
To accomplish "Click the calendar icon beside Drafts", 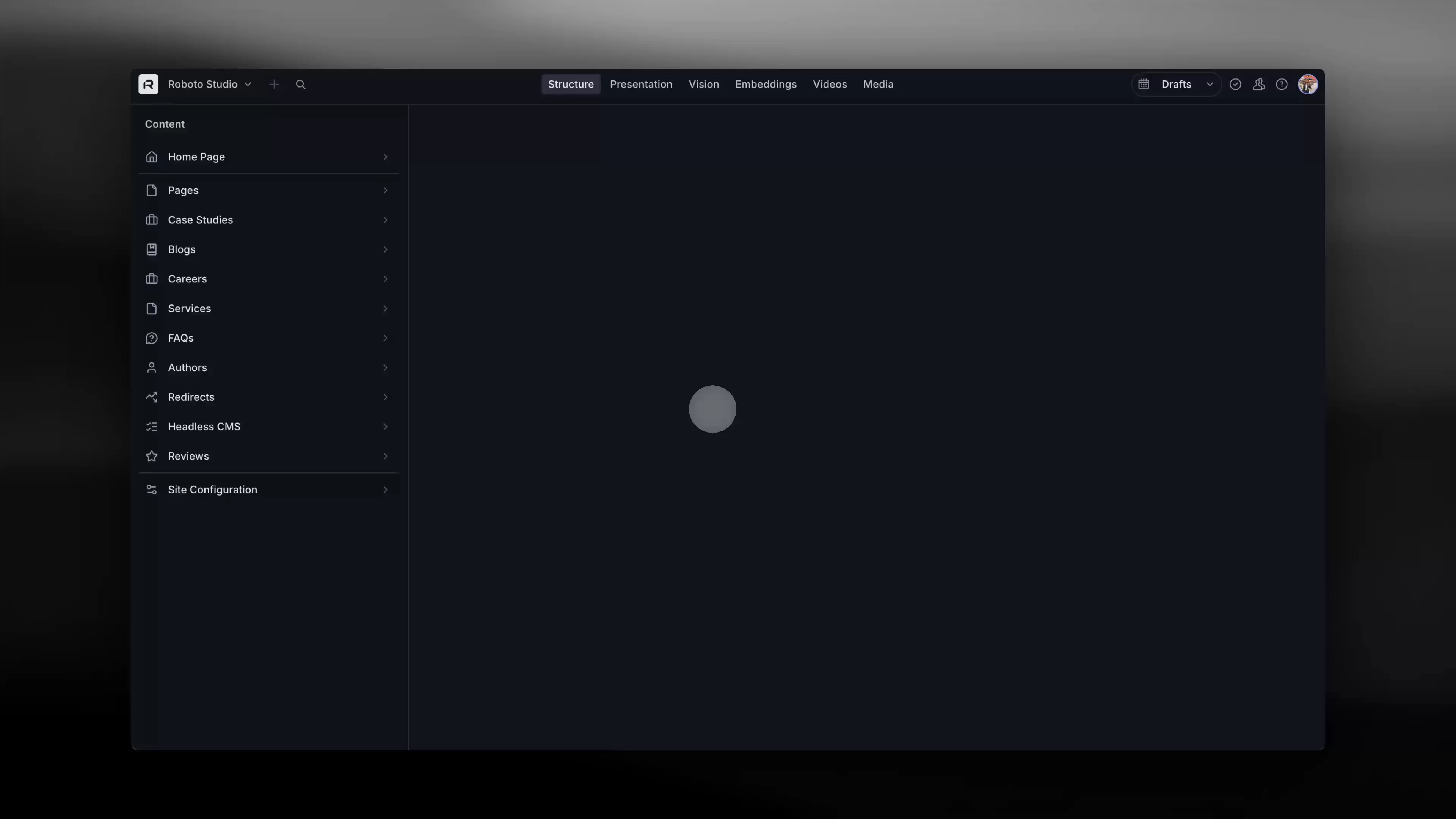I will point(1144,84).
